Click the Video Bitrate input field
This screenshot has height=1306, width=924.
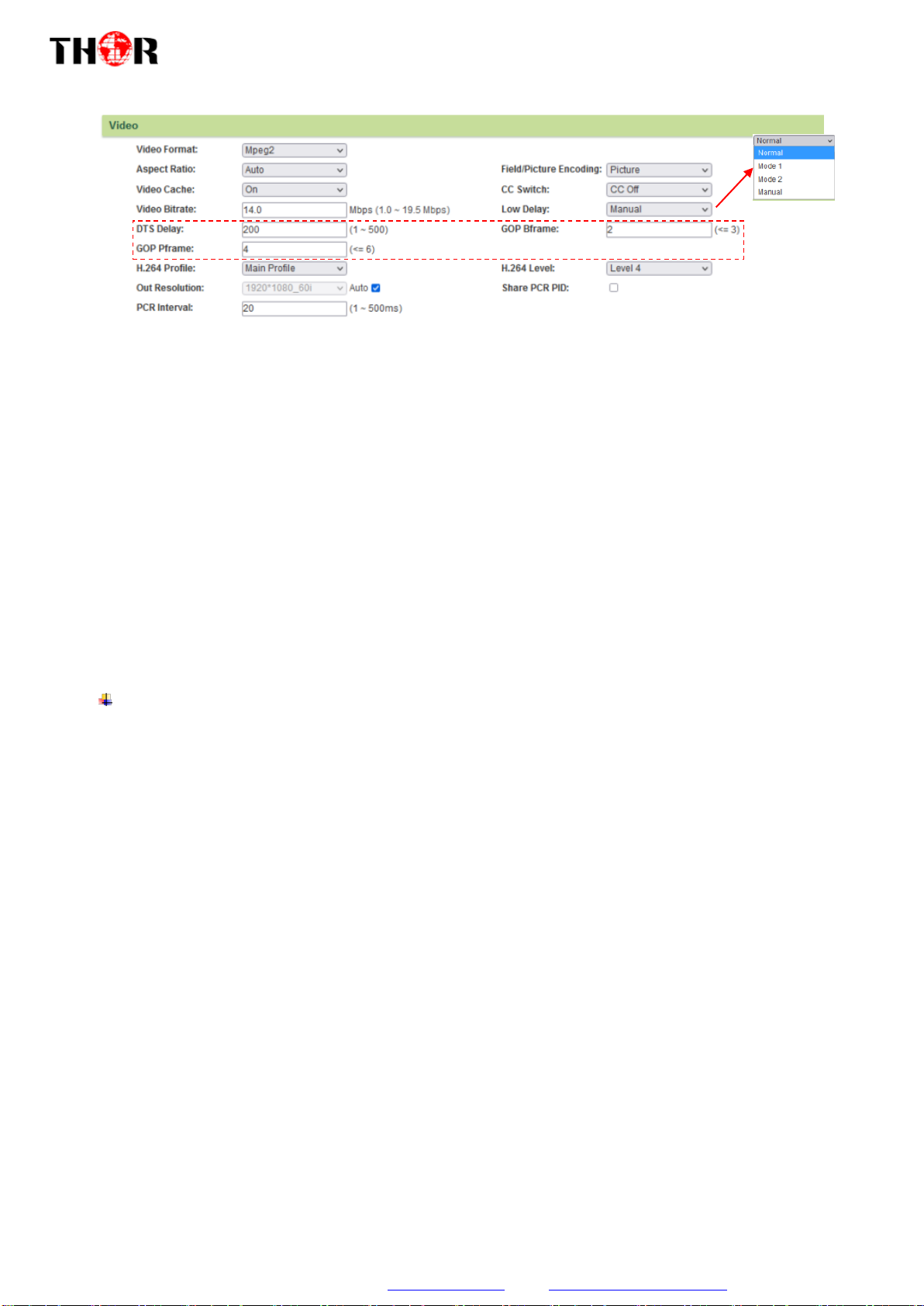294,209
